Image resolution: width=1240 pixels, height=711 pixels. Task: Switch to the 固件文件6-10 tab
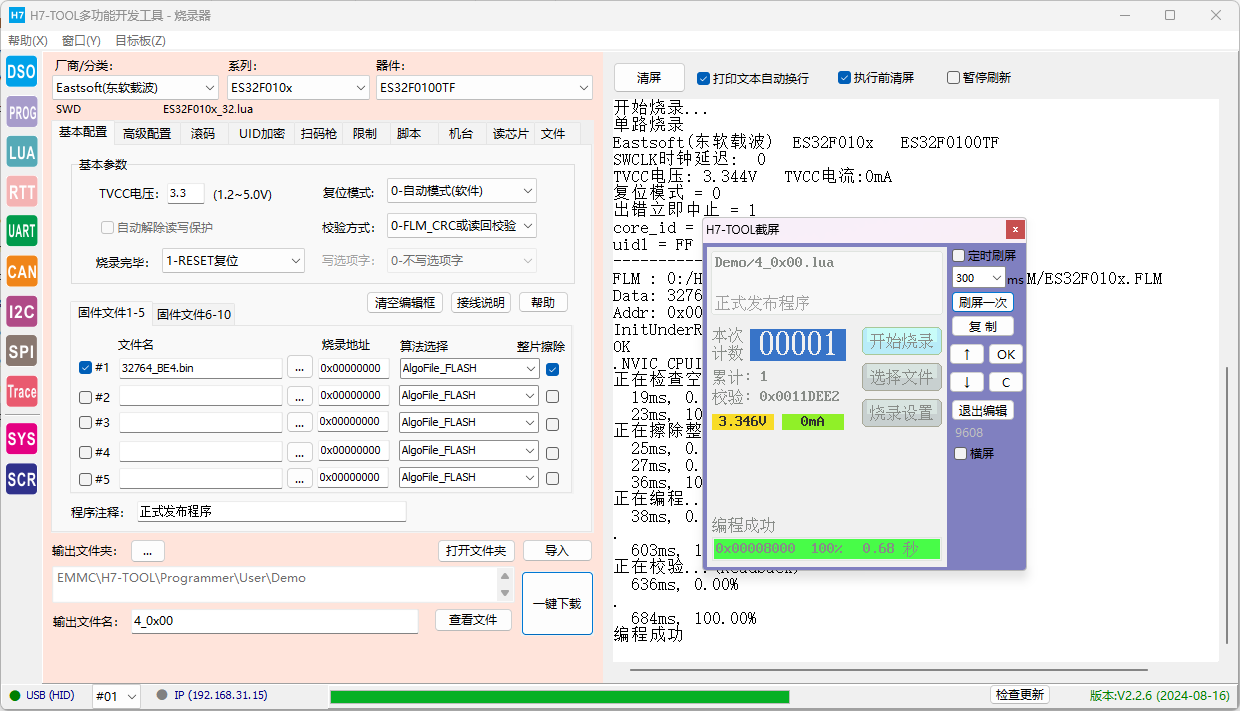pos(194,314)
